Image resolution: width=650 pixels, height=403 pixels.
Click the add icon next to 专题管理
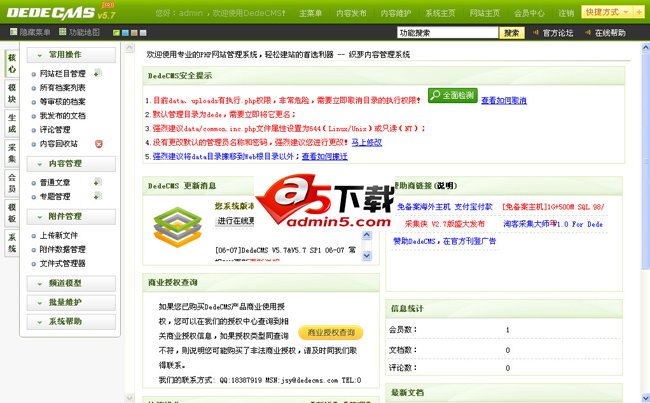point(97,196)
